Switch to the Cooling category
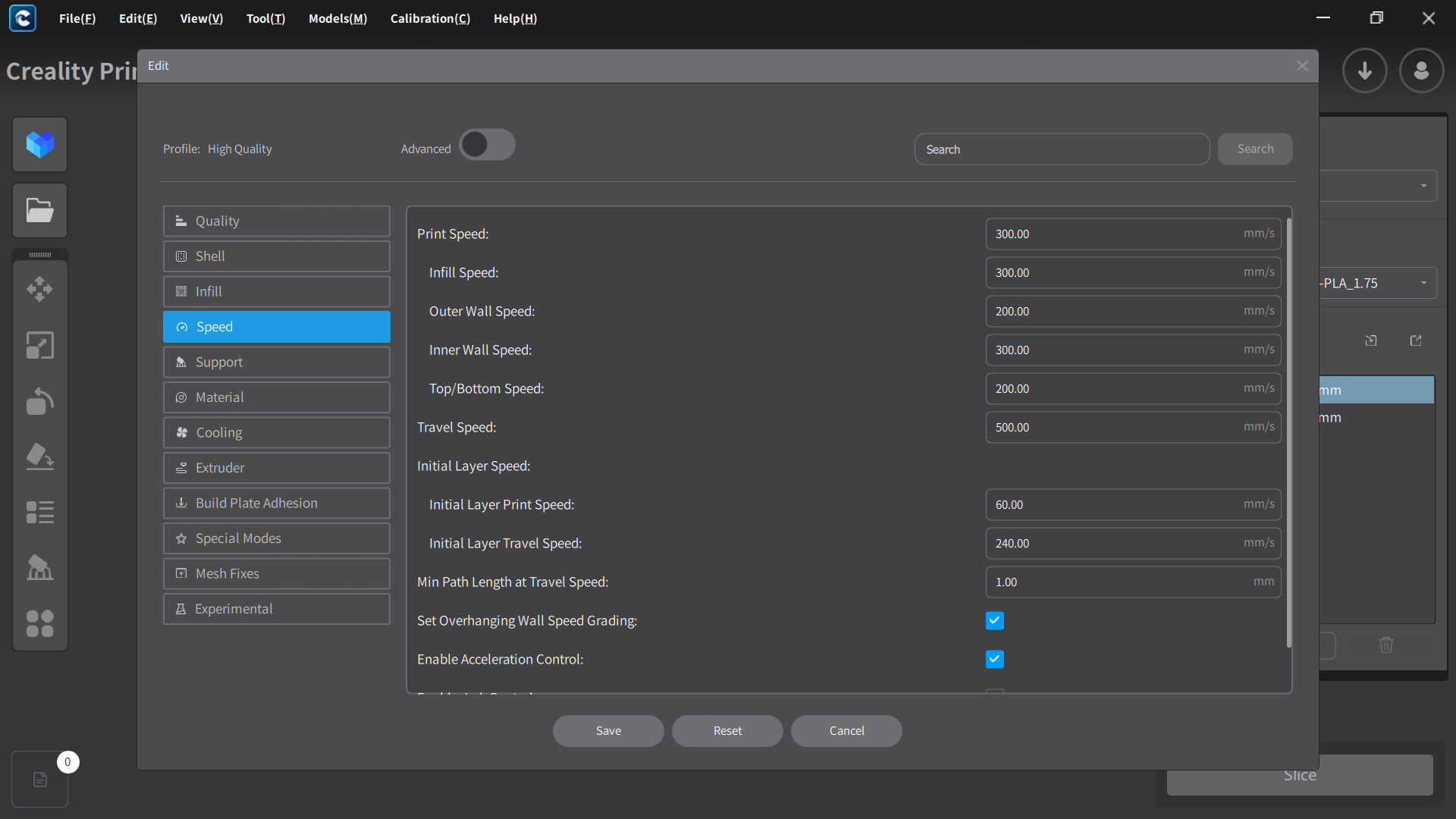The image size is (1456, 819). 277,432
